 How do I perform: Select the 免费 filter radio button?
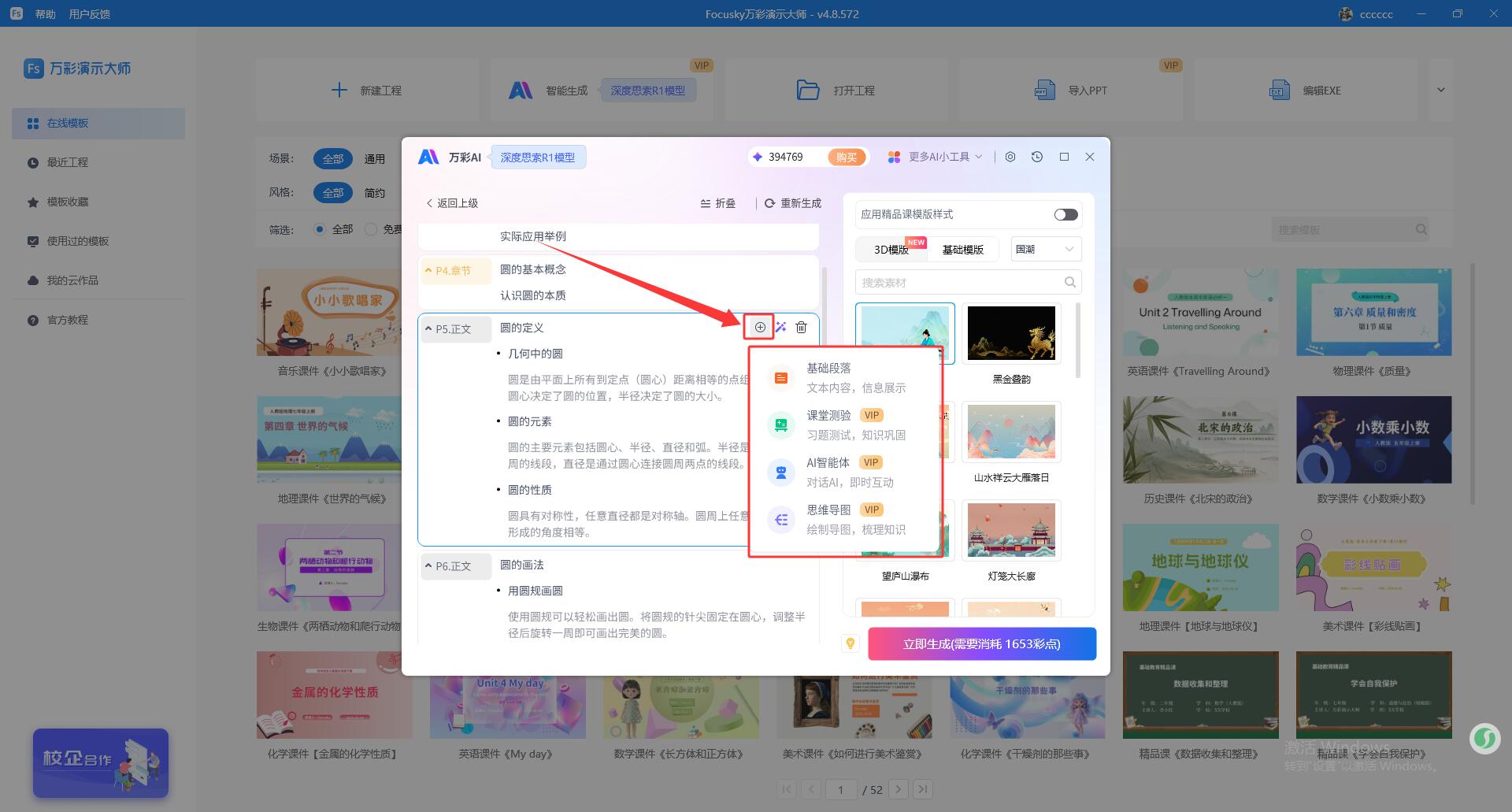click(371, 229)
